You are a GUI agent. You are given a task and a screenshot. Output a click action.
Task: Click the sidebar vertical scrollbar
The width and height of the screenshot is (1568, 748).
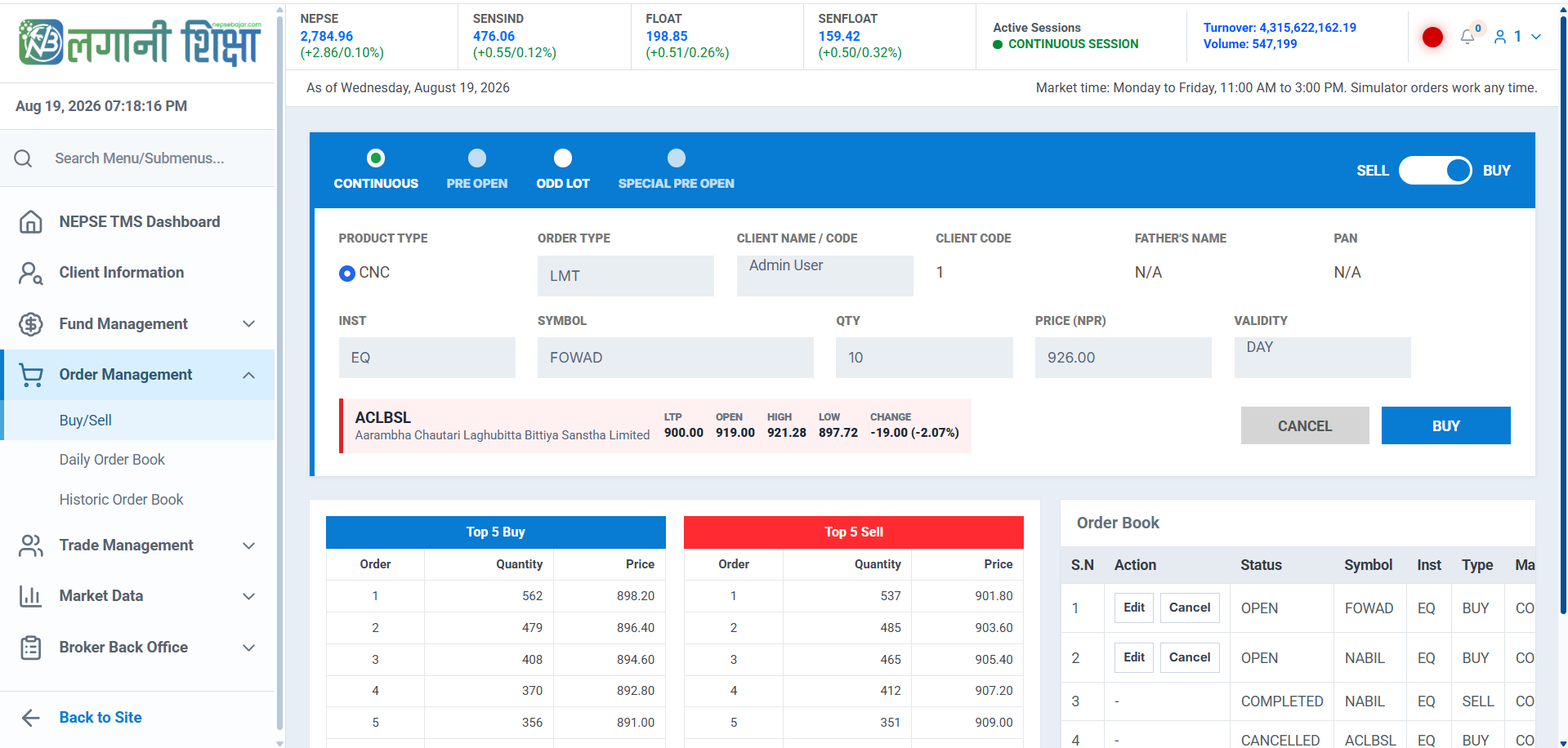coord(280,372)
